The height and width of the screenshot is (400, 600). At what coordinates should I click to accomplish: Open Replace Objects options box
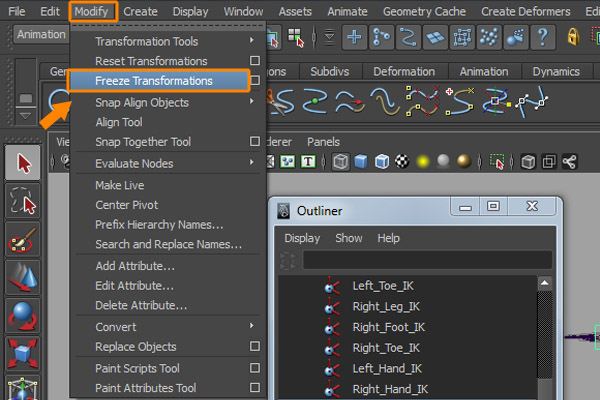tap(255, 346)
